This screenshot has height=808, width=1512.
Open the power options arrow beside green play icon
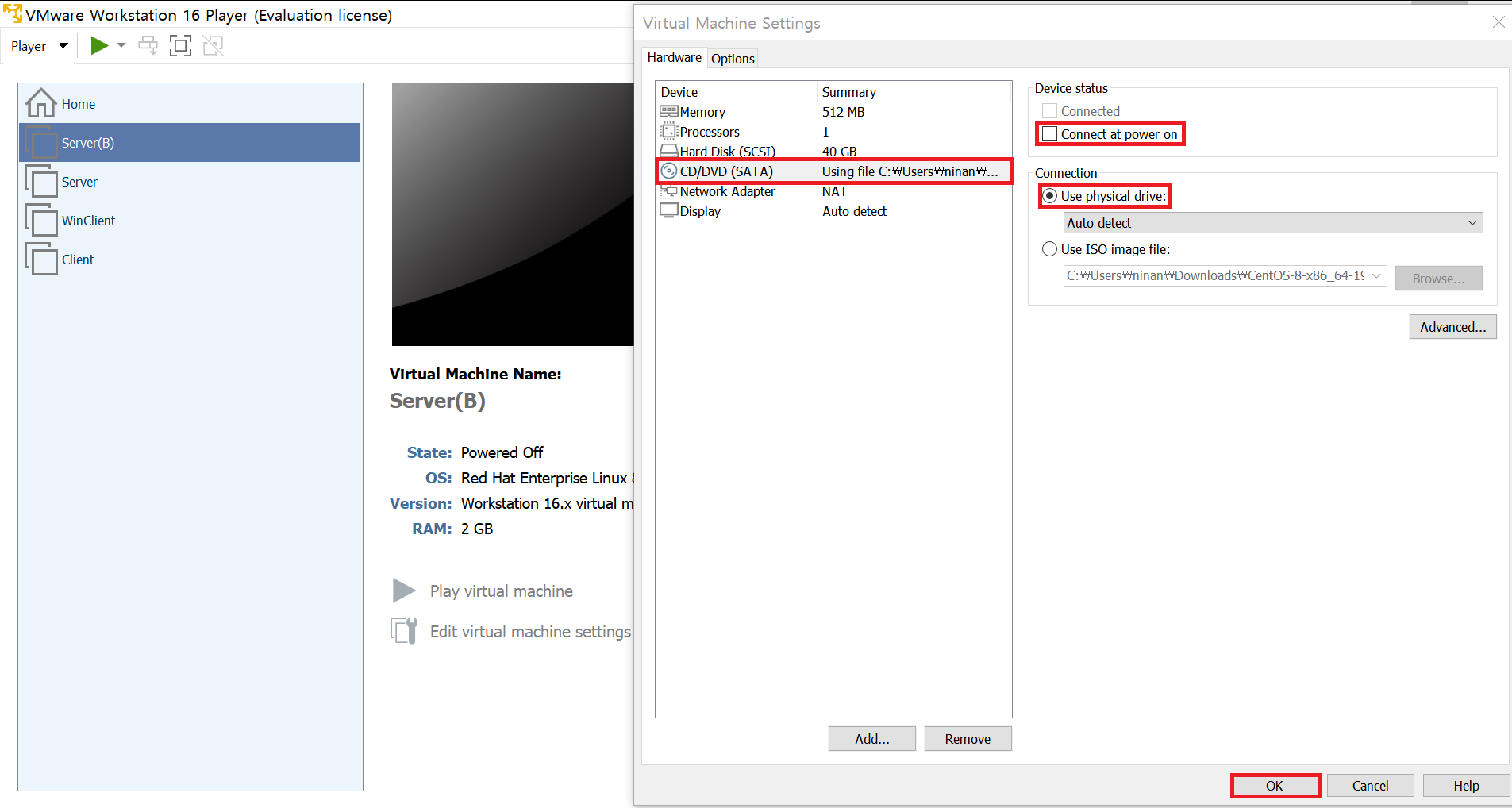click(121, 46)
